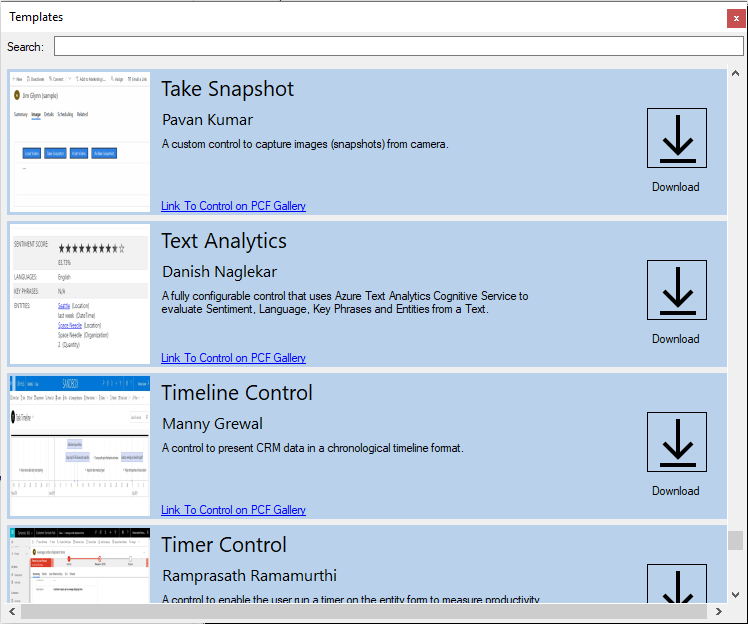
Task: Select the Text Analytics template title
Action: [224, 241]
